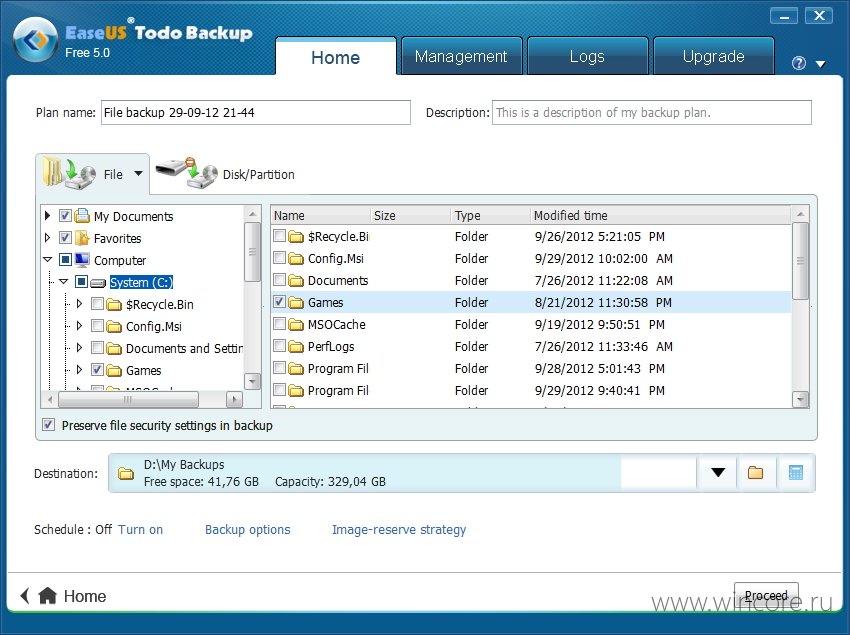The image size is (850, 635).
Task: Toggle Preserve file security settings checkbox
Action: 48,425
